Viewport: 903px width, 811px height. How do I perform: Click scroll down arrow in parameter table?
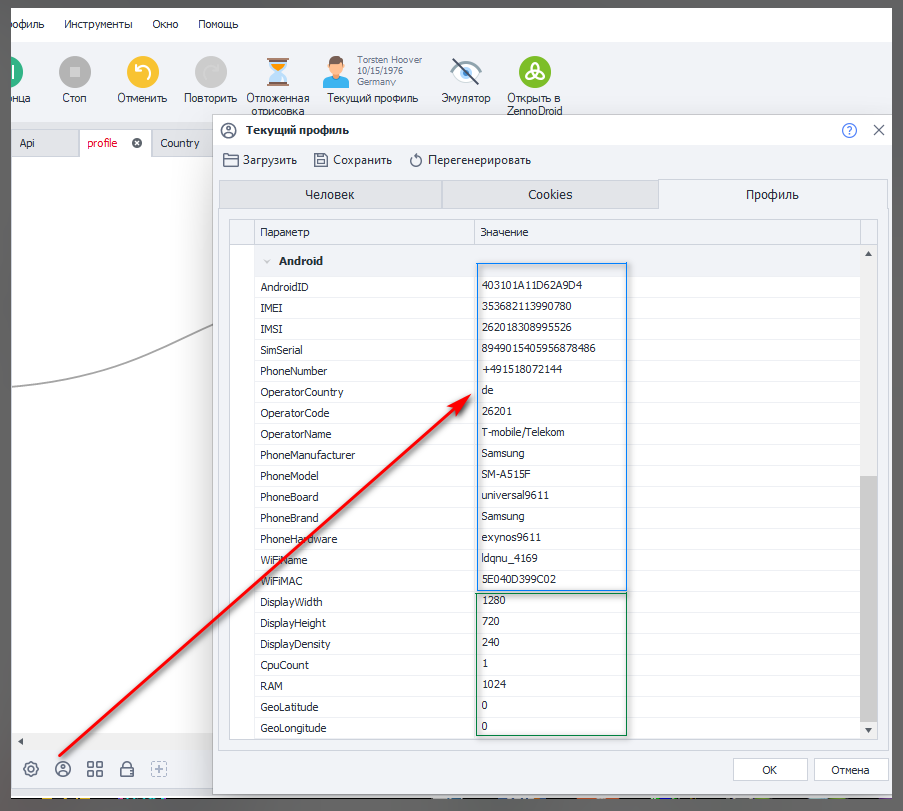[868, 730]
